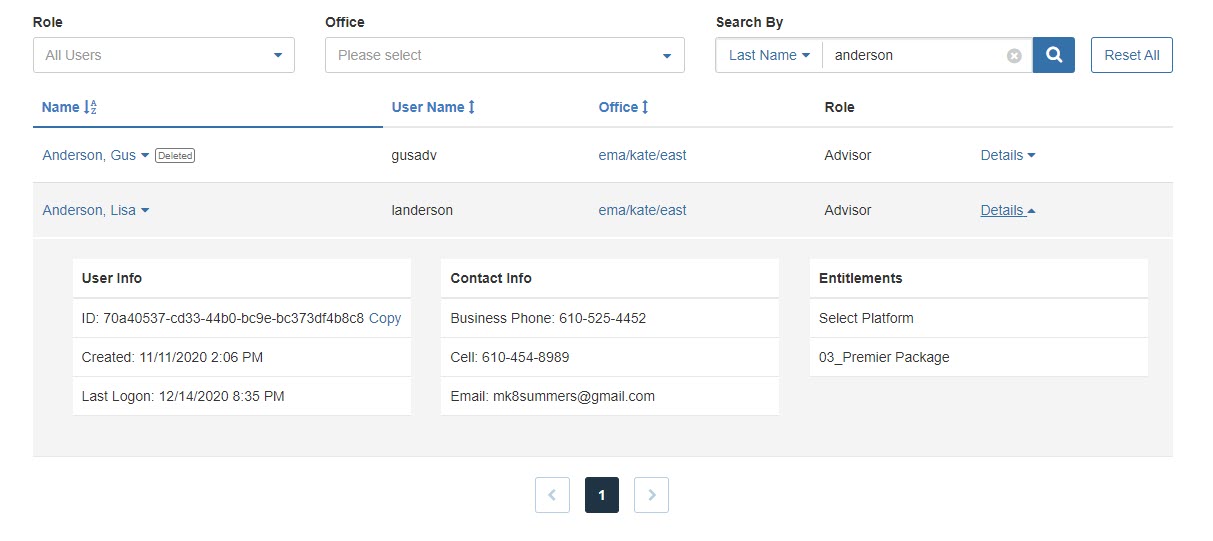This screenshot has width=1213, height=541.
Task: Go to the previous page arrow
Action: 552,495
